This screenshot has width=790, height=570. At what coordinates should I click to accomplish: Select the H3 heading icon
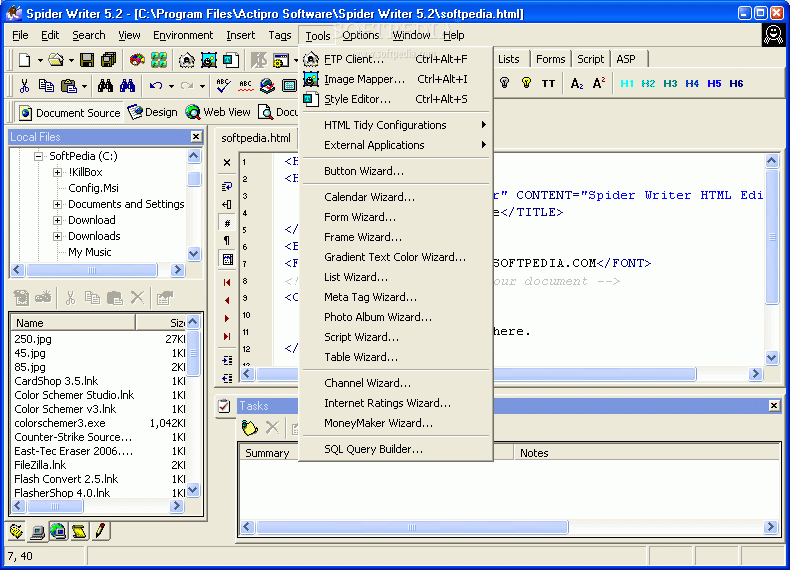coord(670,84)
